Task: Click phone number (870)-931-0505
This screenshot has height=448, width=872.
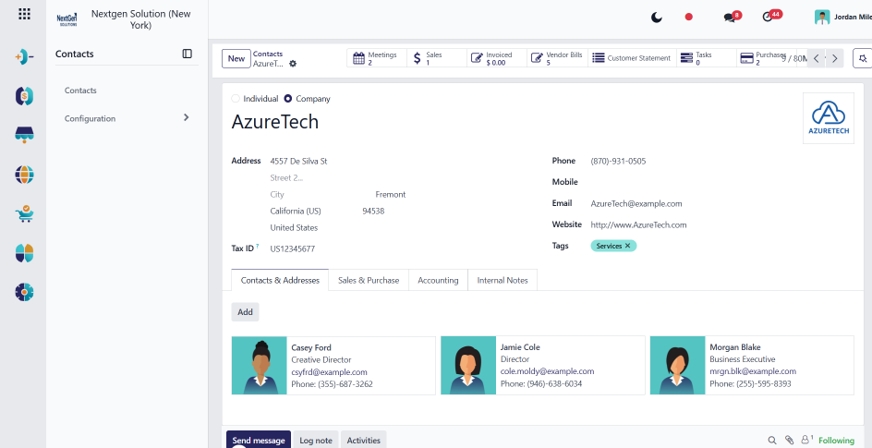Action: 618,161
